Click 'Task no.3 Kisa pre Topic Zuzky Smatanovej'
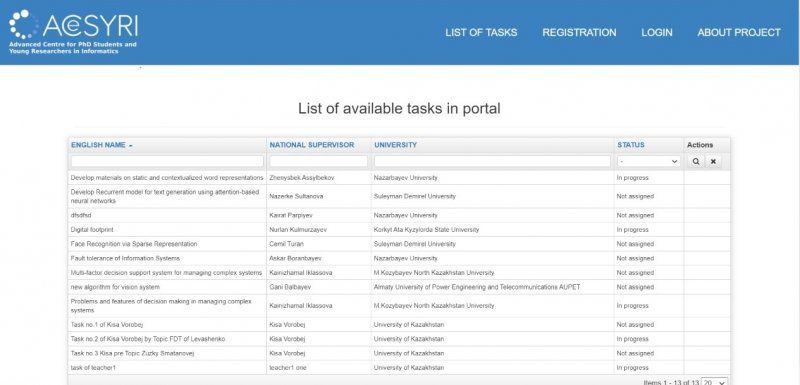The image size is (800, 385). pos(132,353)
